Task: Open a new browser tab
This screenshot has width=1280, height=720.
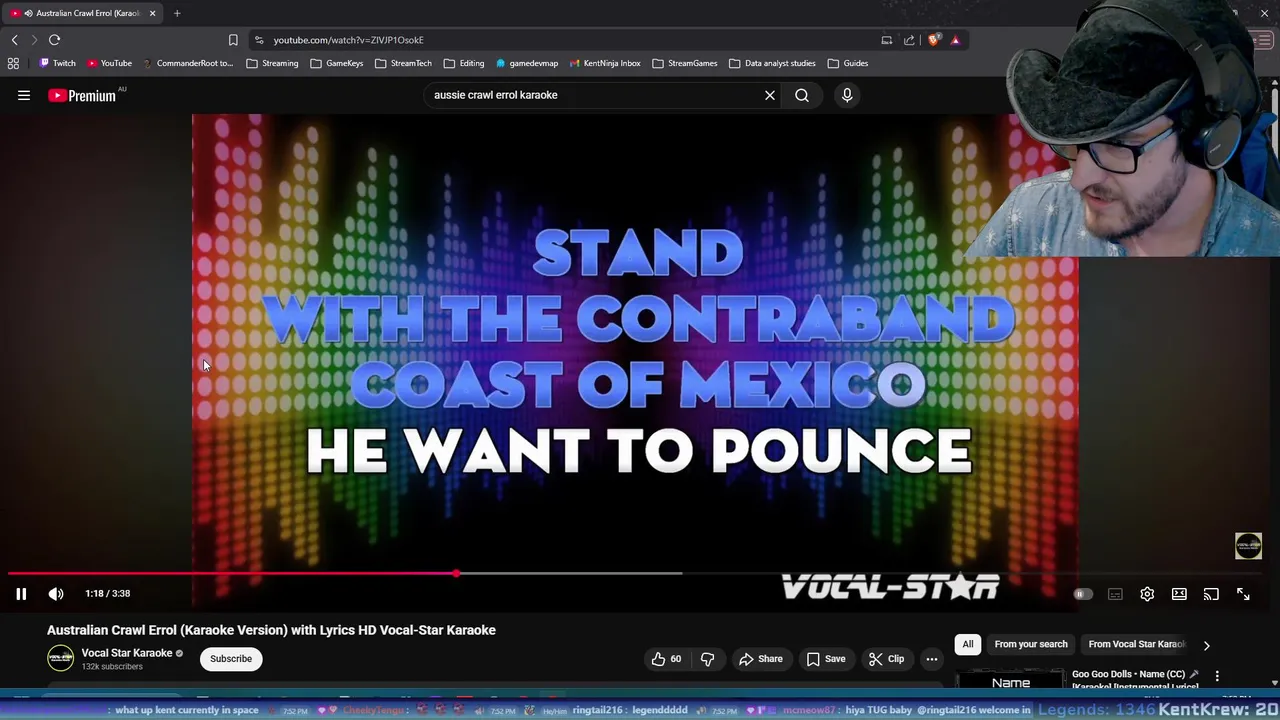Action: [177, 13]
